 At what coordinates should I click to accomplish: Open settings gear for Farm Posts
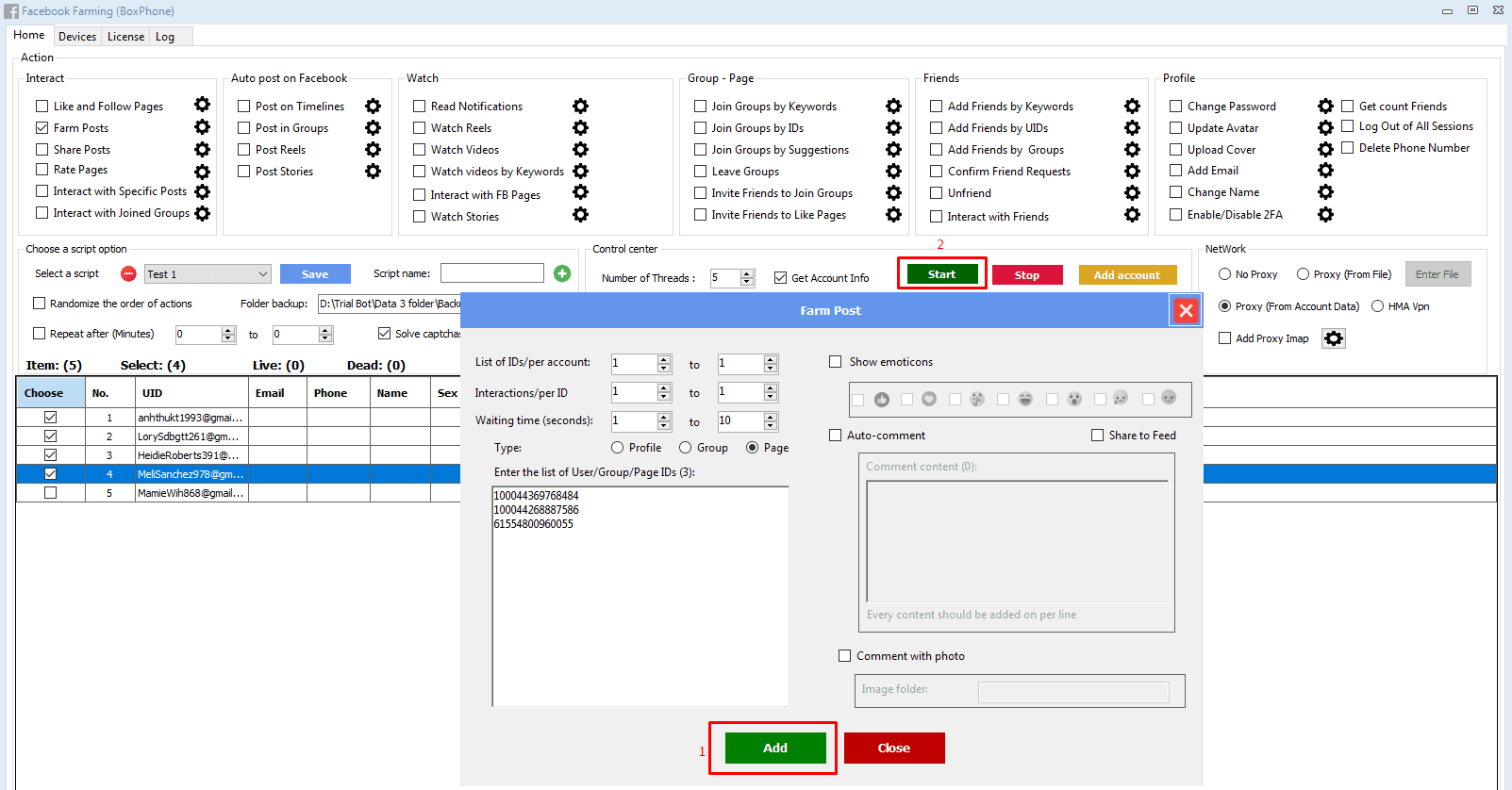coord(202,126)
